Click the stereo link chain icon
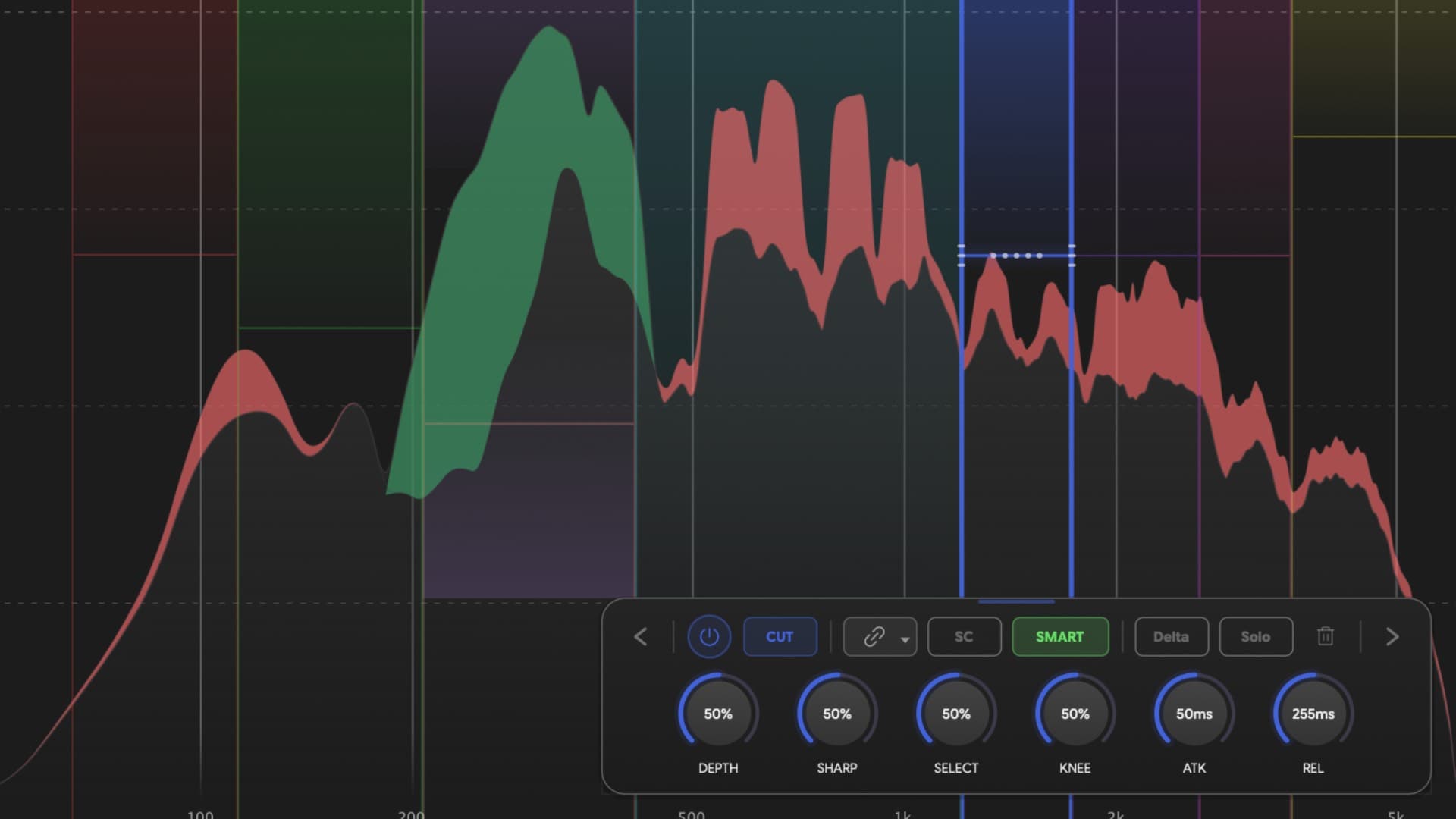This screenshot has width=1456, height=819. tap(874, 636)
